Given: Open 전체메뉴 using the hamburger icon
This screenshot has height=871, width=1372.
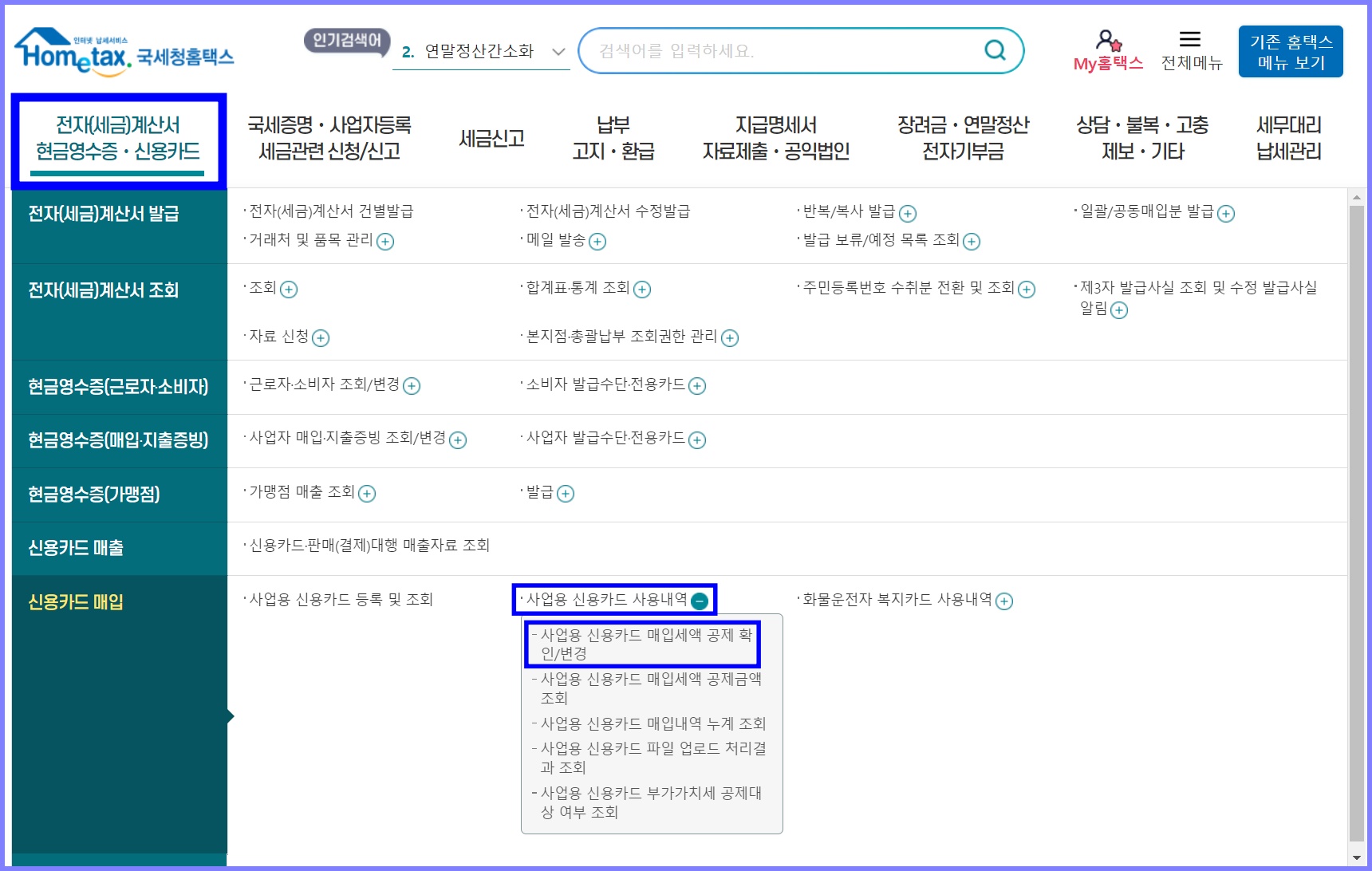Looking at the screenshot, I should [x=1190, y=38].
